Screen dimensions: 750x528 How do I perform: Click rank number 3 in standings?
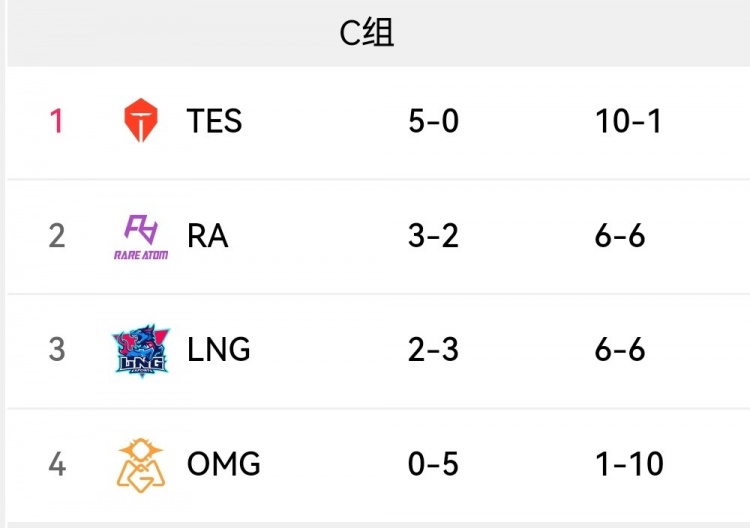coord(56,350)
